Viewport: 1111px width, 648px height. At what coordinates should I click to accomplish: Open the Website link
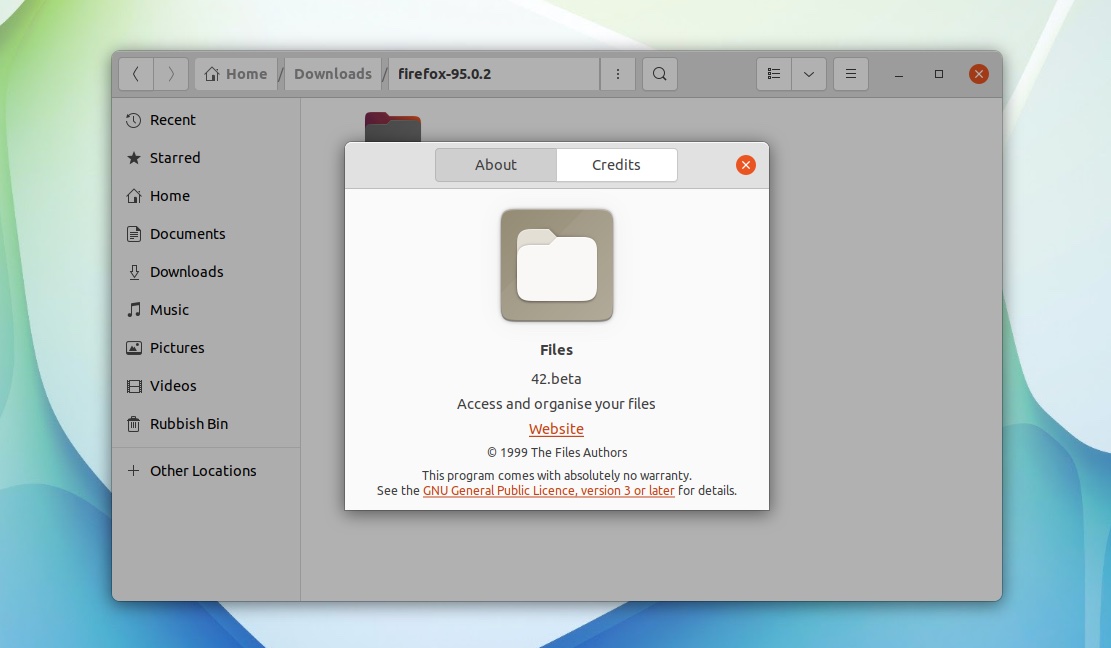point(556,429)
